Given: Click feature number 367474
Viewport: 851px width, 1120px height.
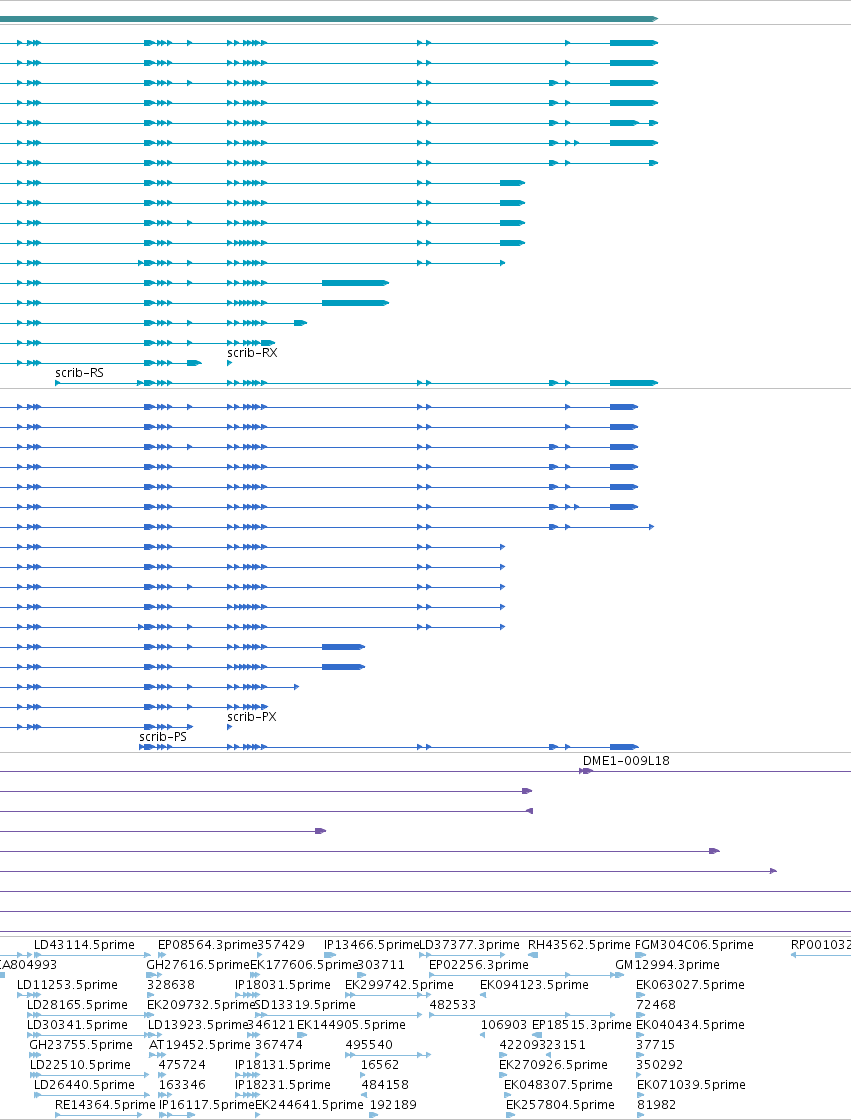Looking at the screenshot, I should [x=279, y=1045].
